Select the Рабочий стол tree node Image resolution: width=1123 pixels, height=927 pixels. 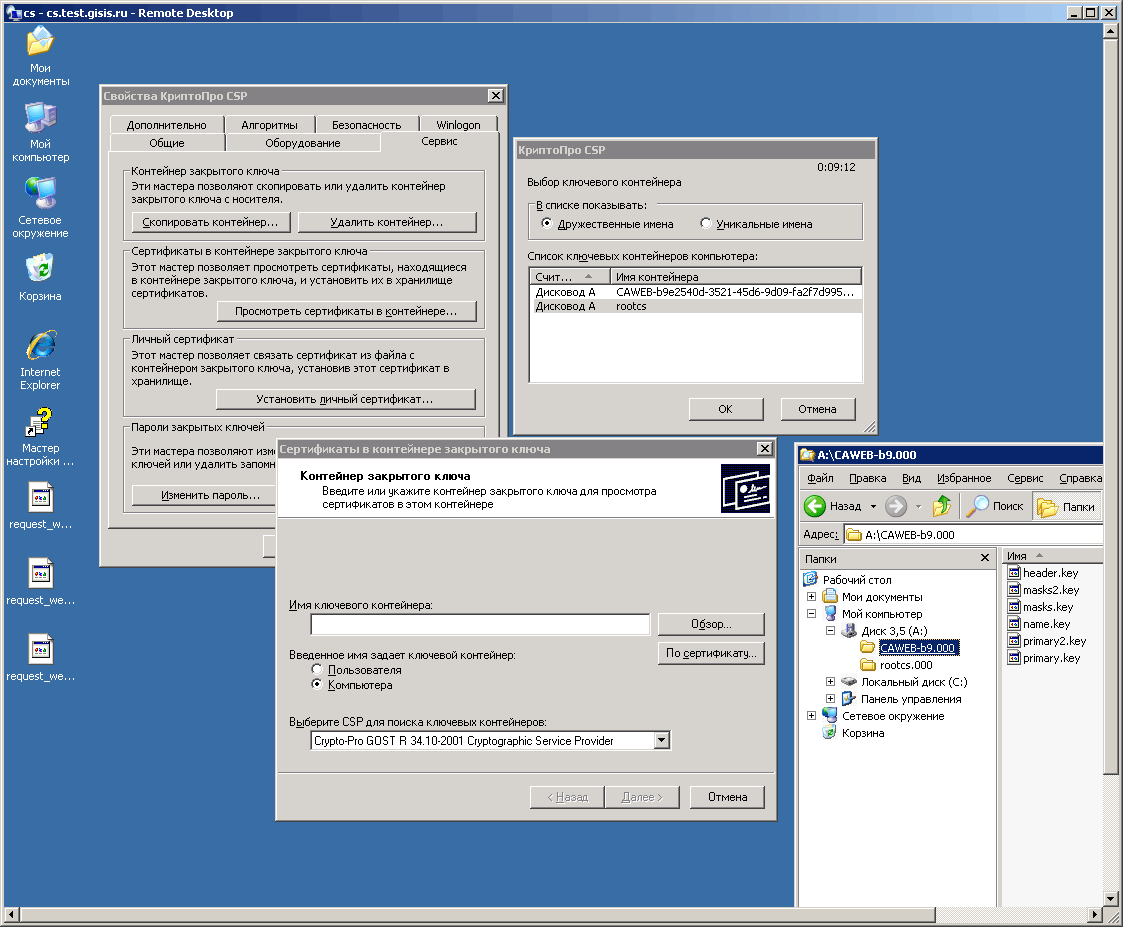coord(857,580)
